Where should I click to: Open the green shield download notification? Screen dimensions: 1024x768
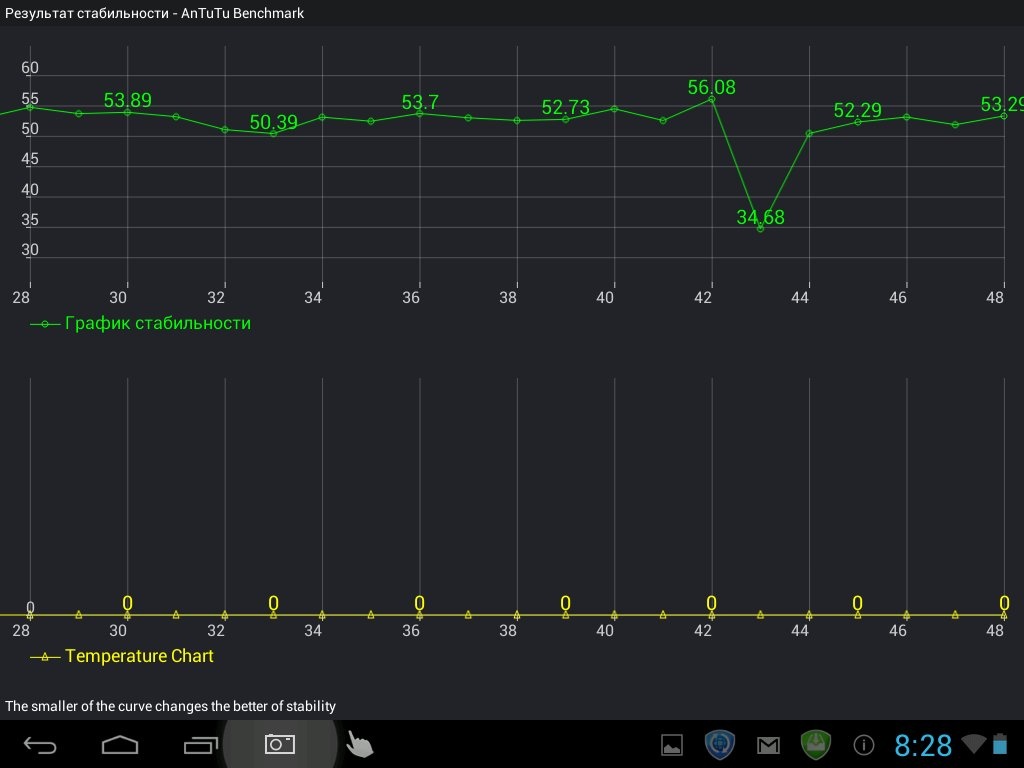pyautogui.click(x=816, y=744)
